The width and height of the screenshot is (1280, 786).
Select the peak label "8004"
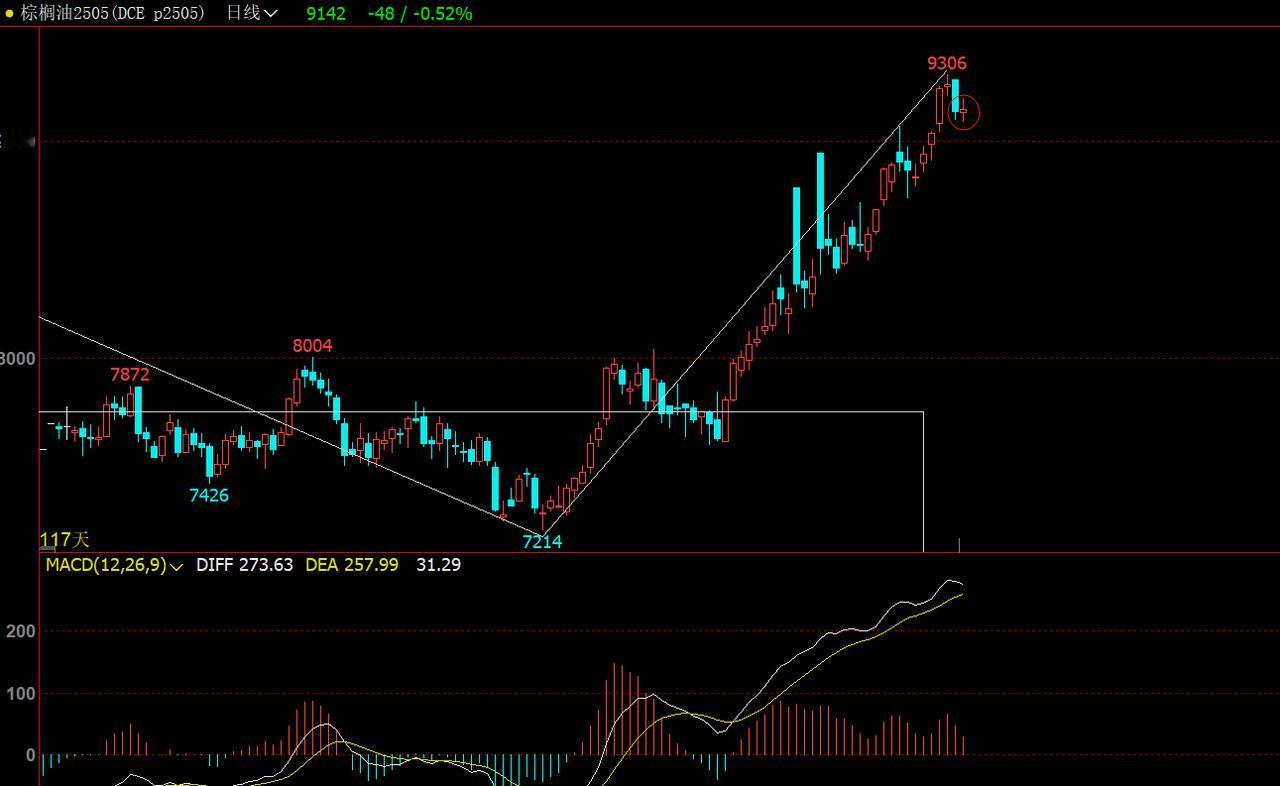(x=312, y=346)
